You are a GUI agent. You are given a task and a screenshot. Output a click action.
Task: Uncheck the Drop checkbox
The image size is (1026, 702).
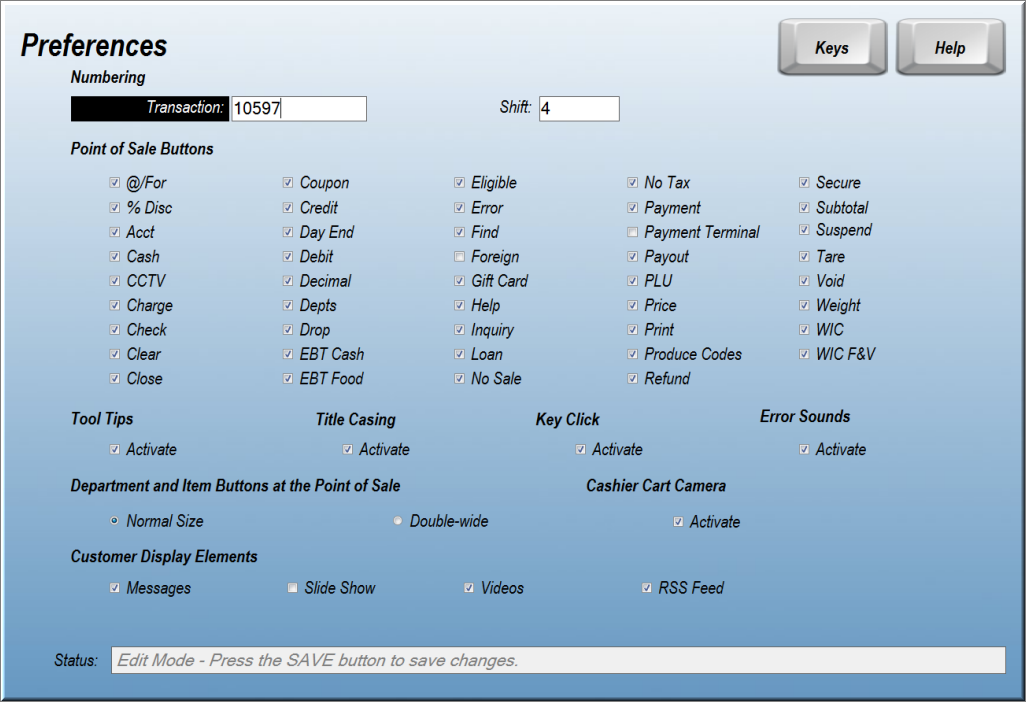[288, 330]
